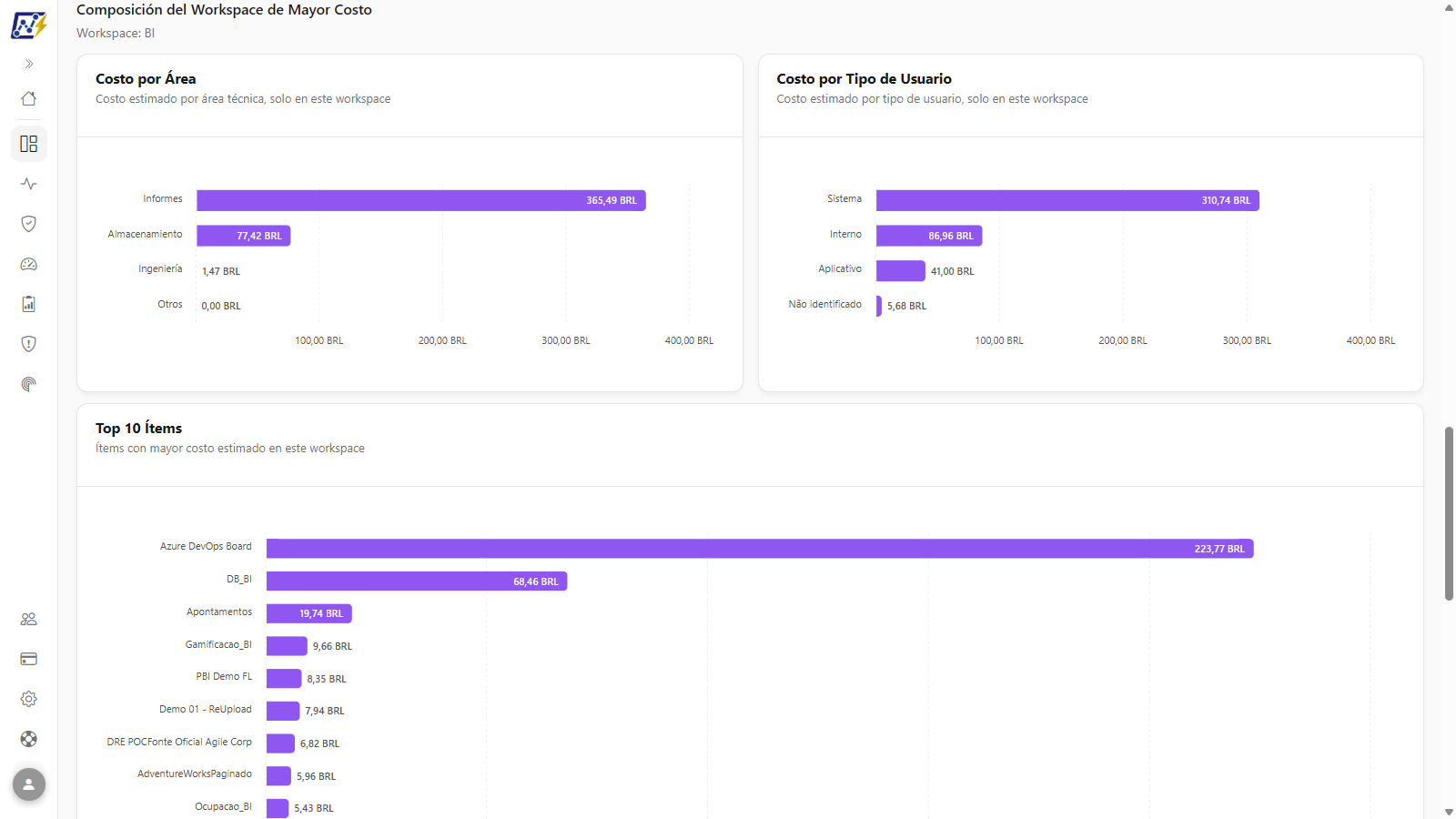The width and height of the screenshot is (1456, 819).
Task: Go to the Home icon
Action: point(29,98)
